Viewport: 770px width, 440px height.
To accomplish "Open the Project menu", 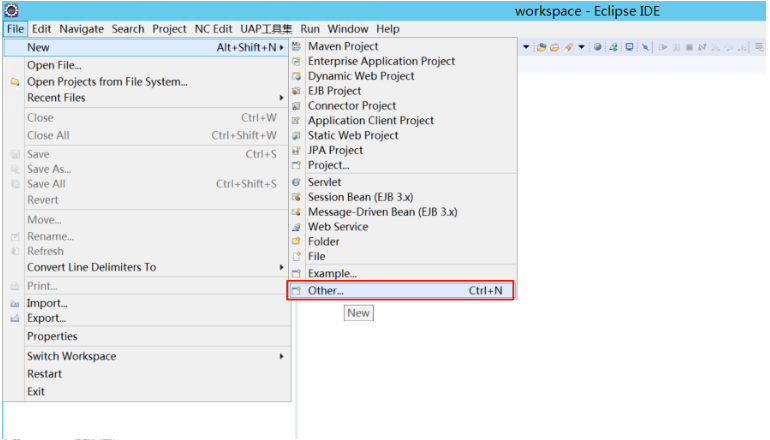I will click(x=169, y=29).
